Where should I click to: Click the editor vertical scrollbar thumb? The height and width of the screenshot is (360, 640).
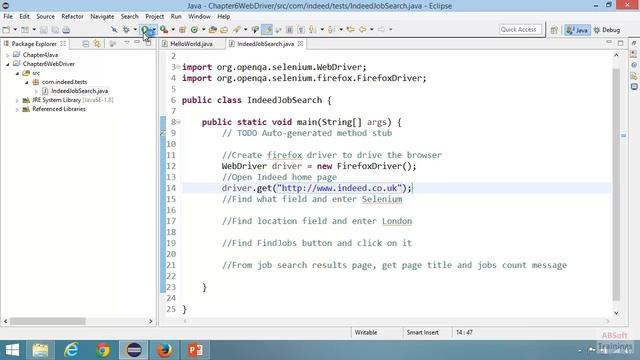point(616,184)
